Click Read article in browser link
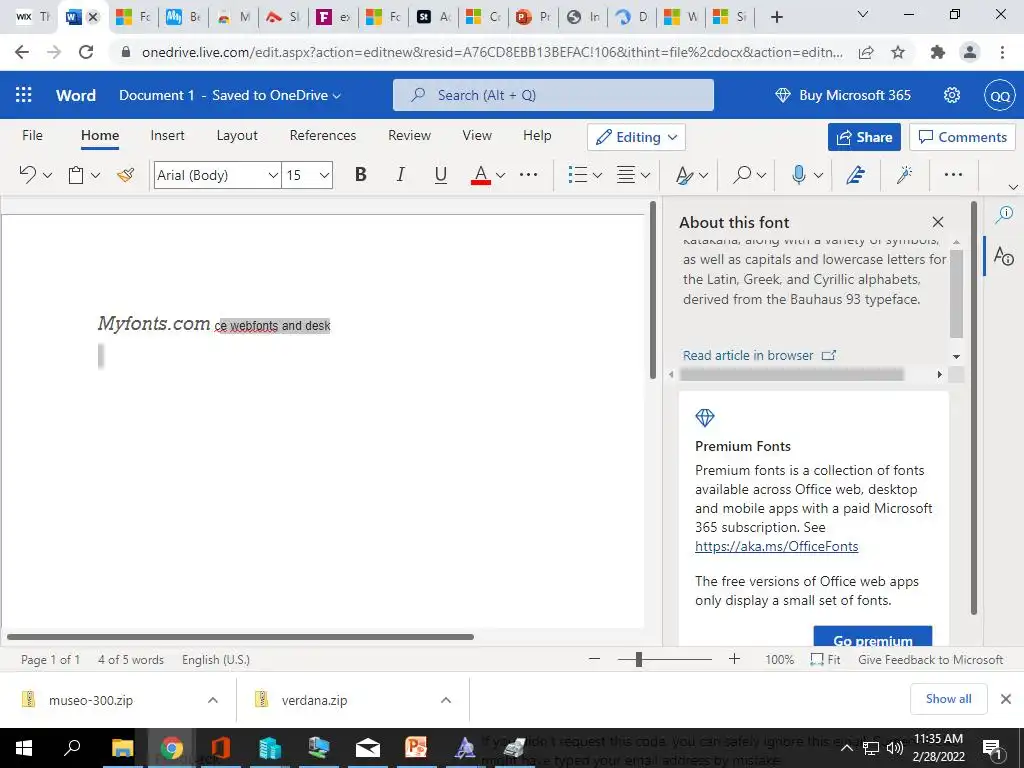The width and height of the screenshot is (1024, 768). (759, 355)
